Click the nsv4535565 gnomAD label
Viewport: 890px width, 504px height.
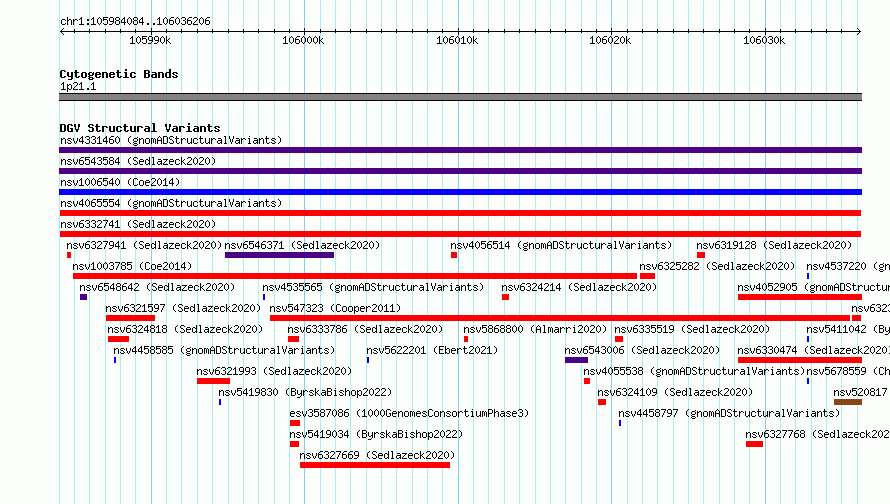[373, 287]
